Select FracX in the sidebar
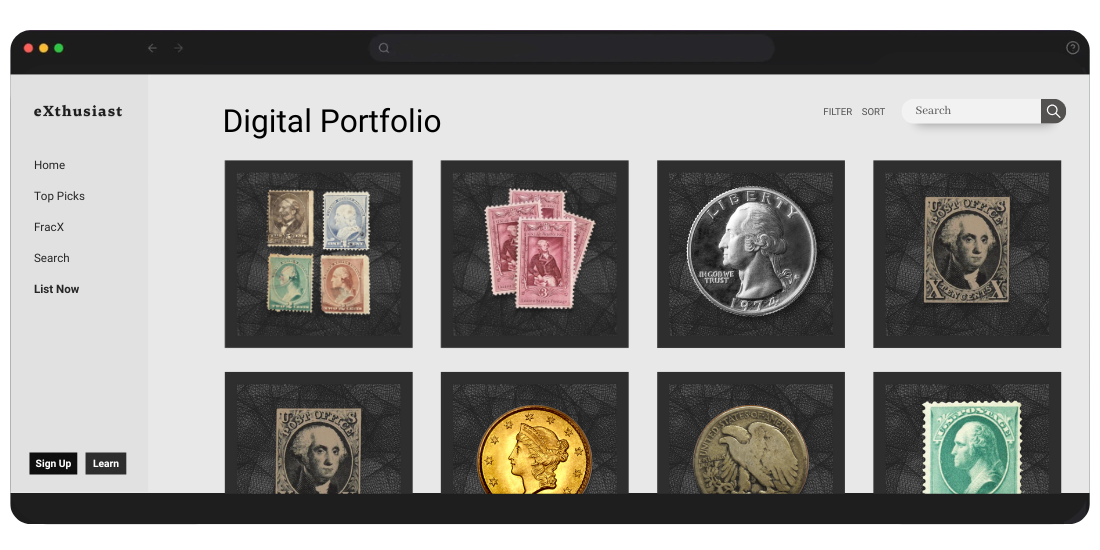Viewport: 1100px width, 550px height. (x=48, y=227)
